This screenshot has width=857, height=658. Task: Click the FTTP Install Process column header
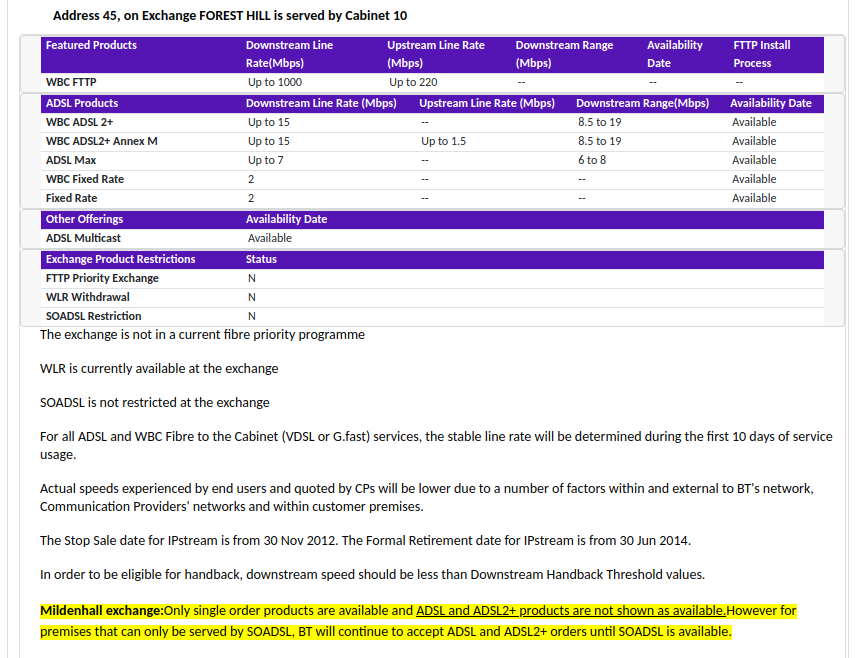tap(762, 54)
